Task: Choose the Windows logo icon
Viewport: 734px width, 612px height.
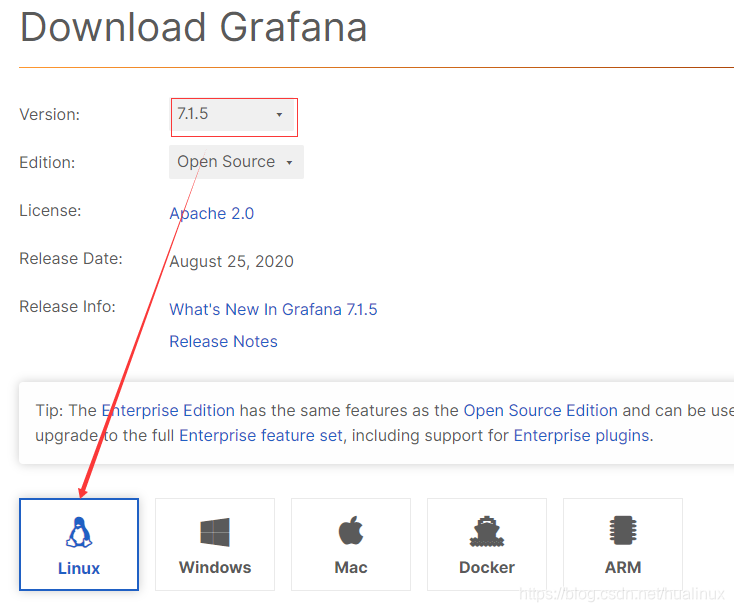Action: coord(215,532)
